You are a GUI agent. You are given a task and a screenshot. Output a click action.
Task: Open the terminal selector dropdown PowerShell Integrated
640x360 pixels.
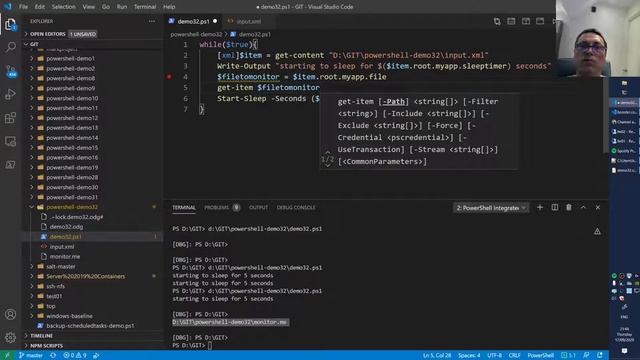[491, 208]
